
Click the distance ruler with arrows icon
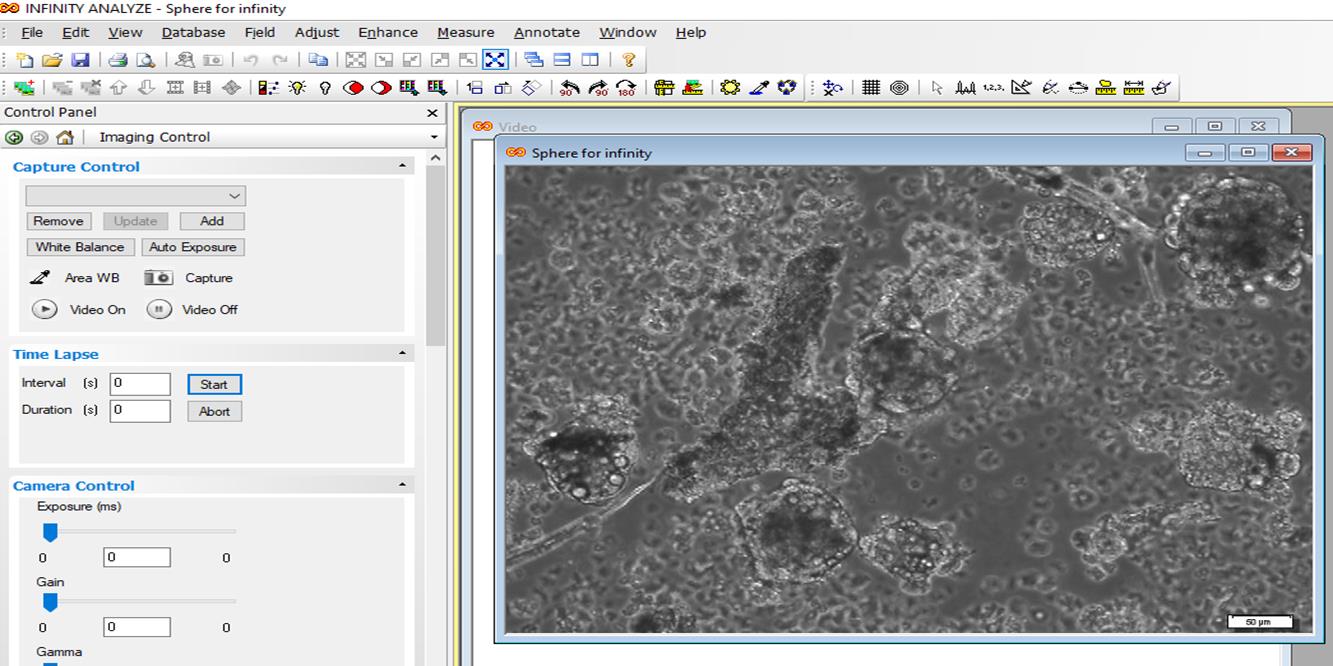coord(1134,88)
